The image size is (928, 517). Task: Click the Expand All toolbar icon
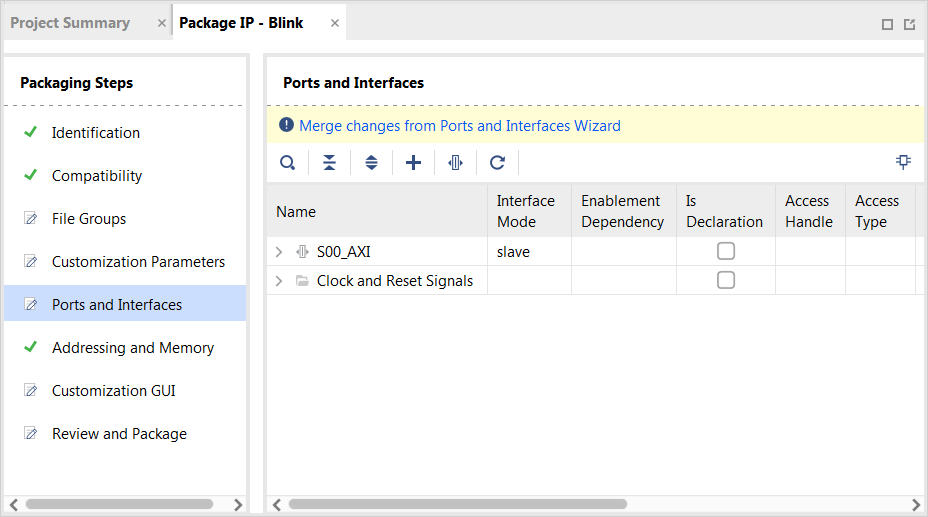coord(371,163)
